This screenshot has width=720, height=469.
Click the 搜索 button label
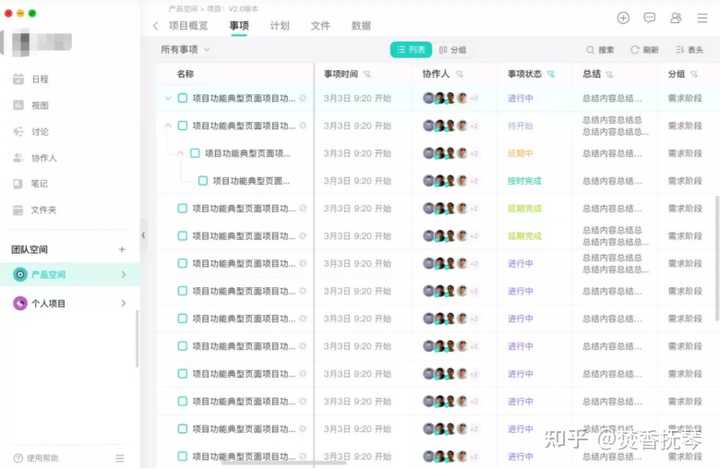click(x=606, y=50)
